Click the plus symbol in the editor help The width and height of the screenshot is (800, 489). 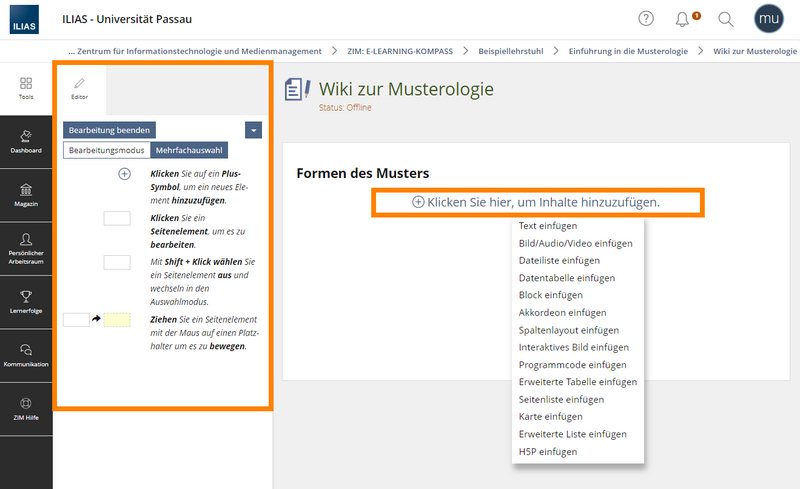click(x=124, y=174)
